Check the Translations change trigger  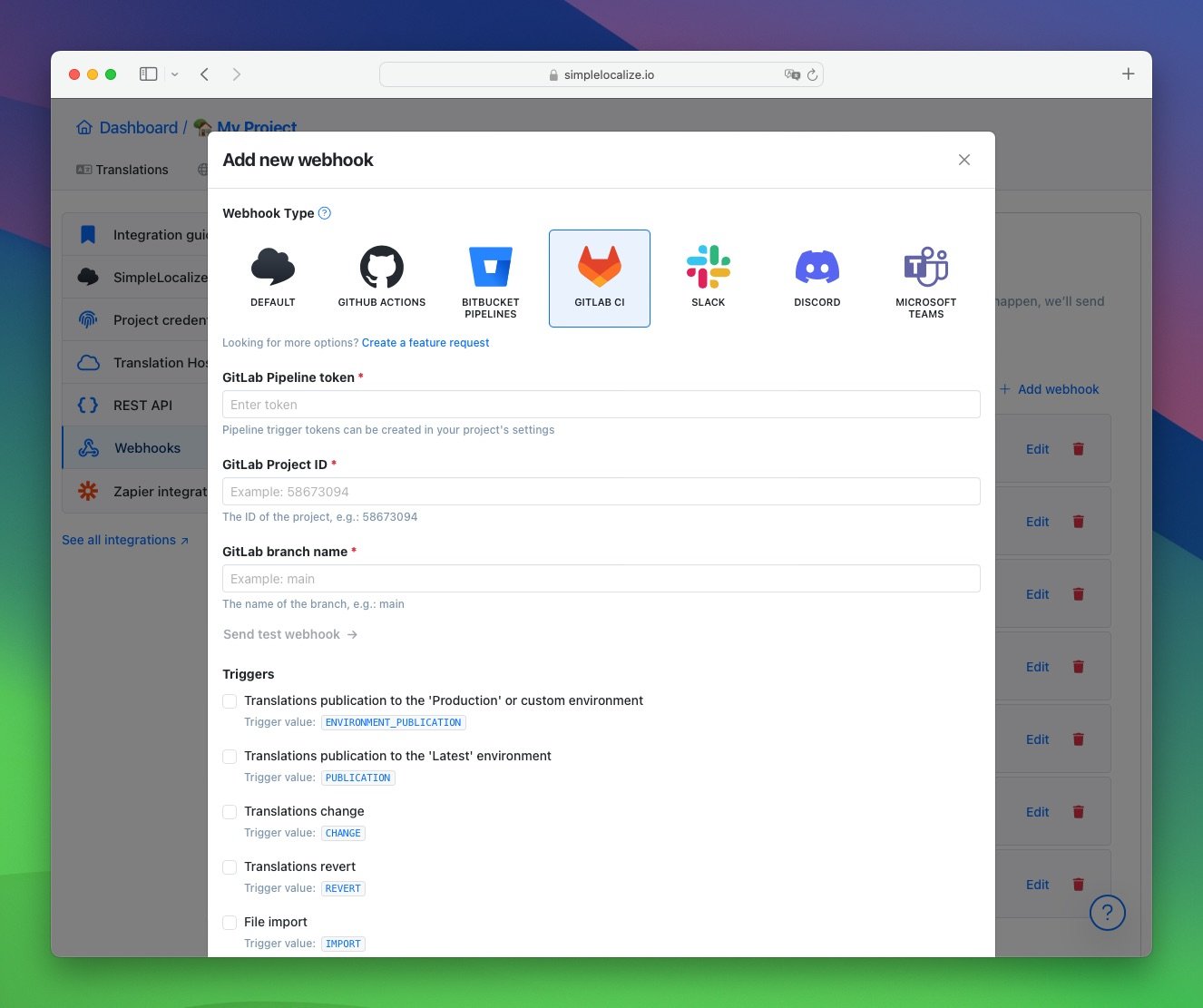click(x=230, y=812)
